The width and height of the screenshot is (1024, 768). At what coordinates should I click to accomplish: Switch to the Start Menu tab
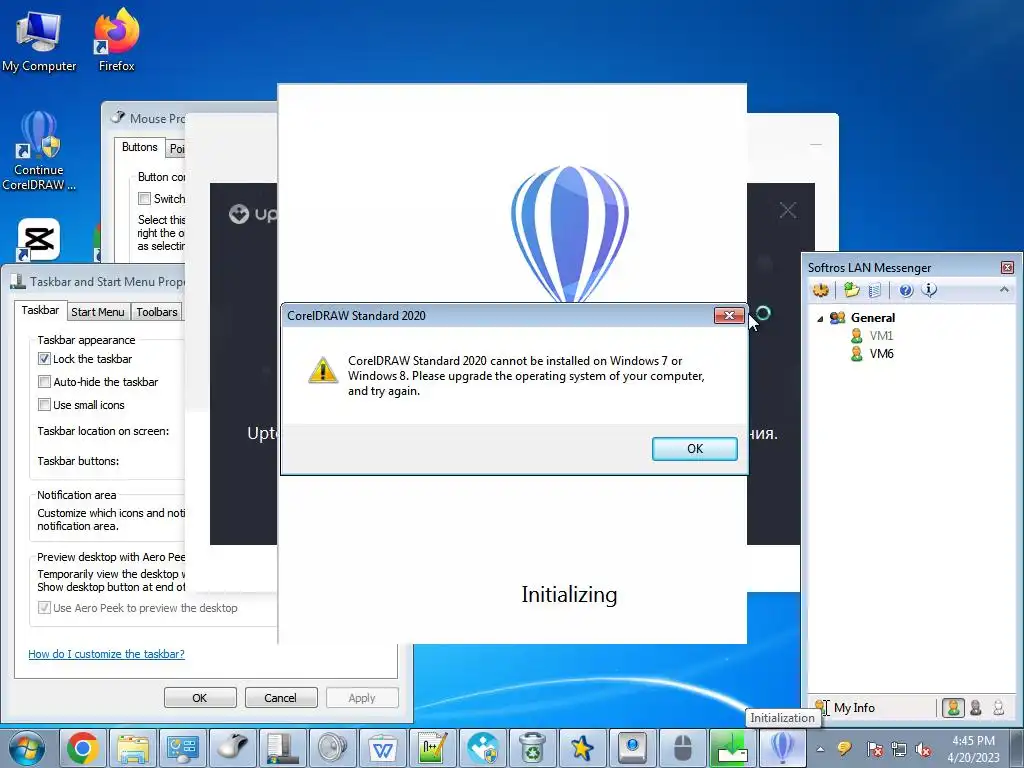click(97, 312)
